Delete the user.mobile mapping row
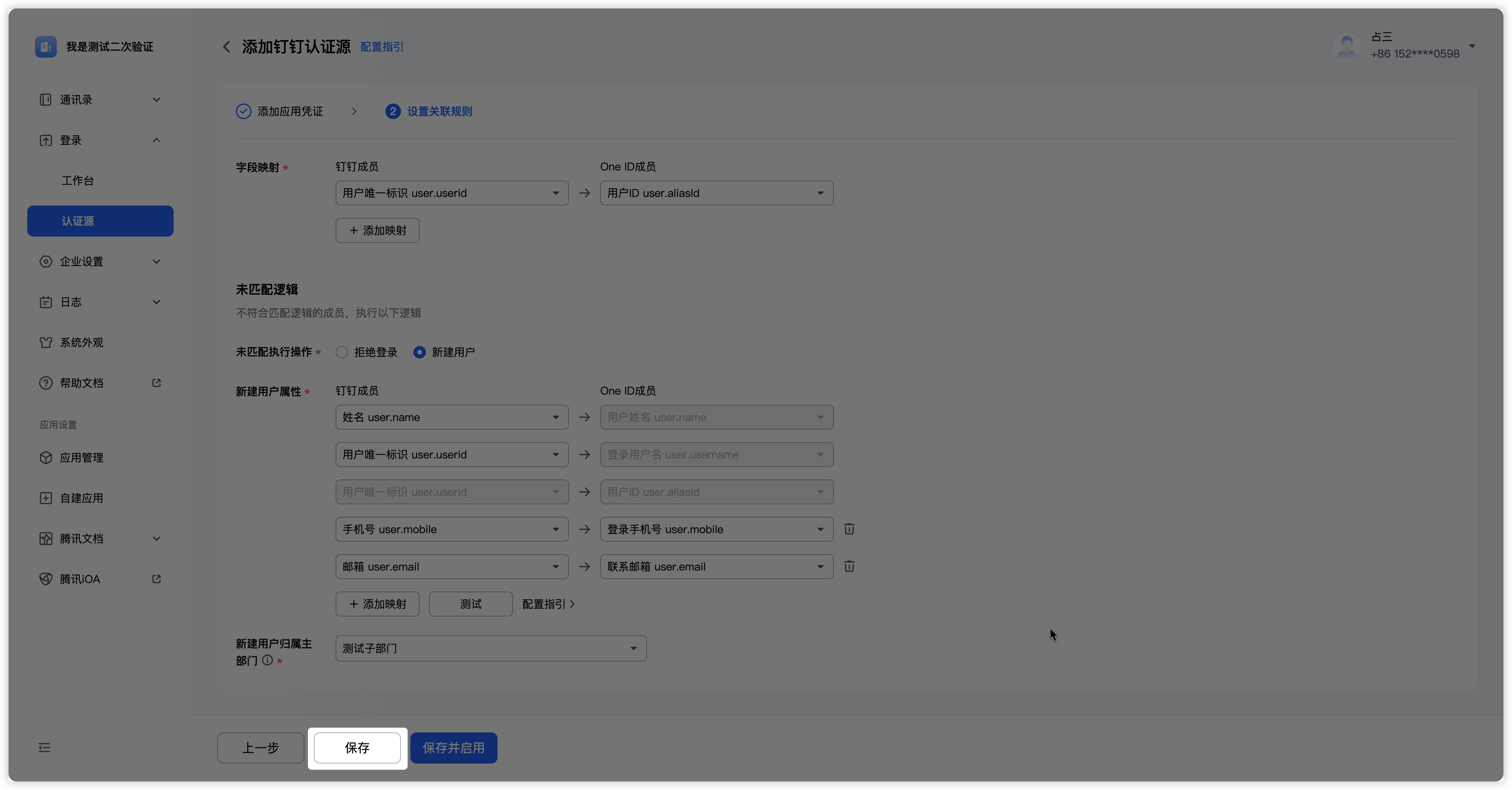 (849, 529)
